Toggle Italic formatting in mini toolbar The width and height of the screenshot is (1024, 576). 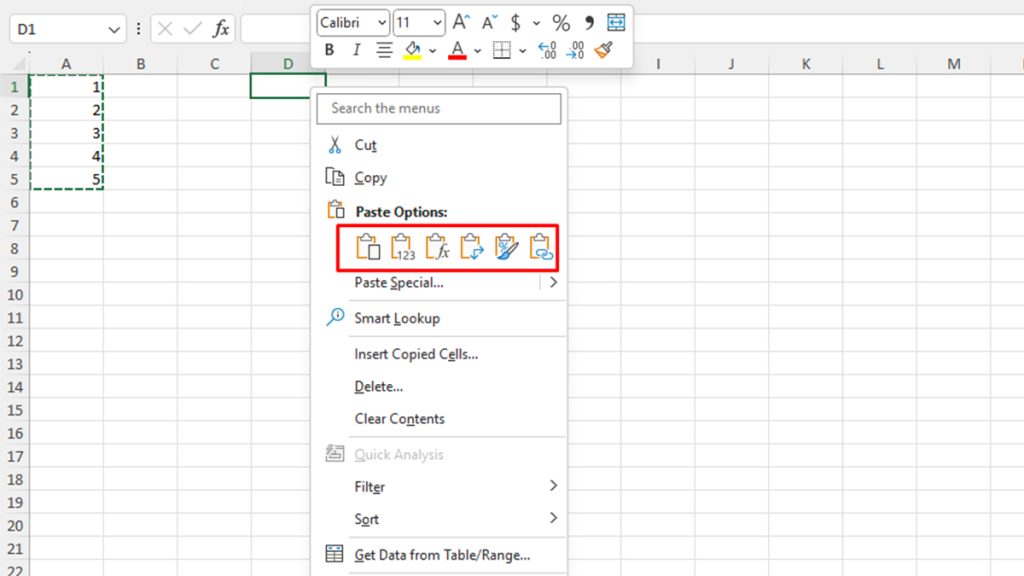coord(355,50)
